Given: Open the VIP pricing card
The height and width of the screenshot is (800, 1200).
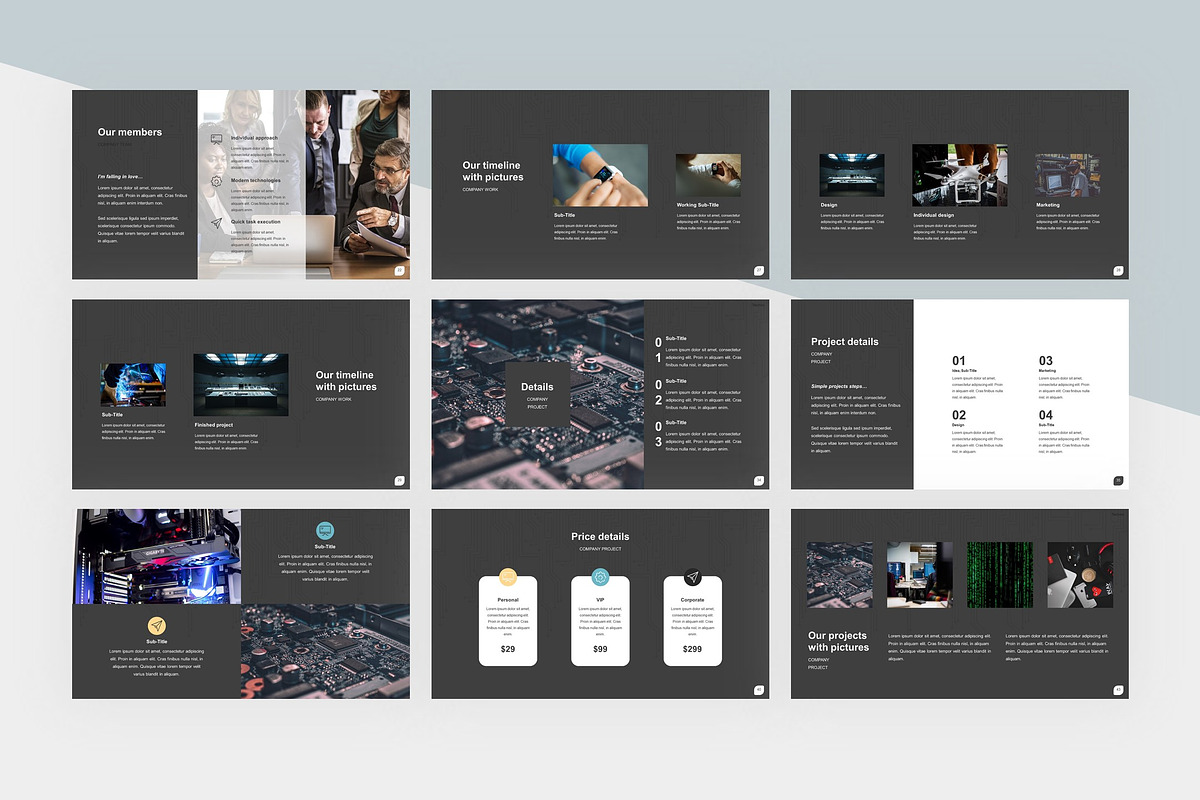Looking at the screenshot, I should click(x=600, y=621).
